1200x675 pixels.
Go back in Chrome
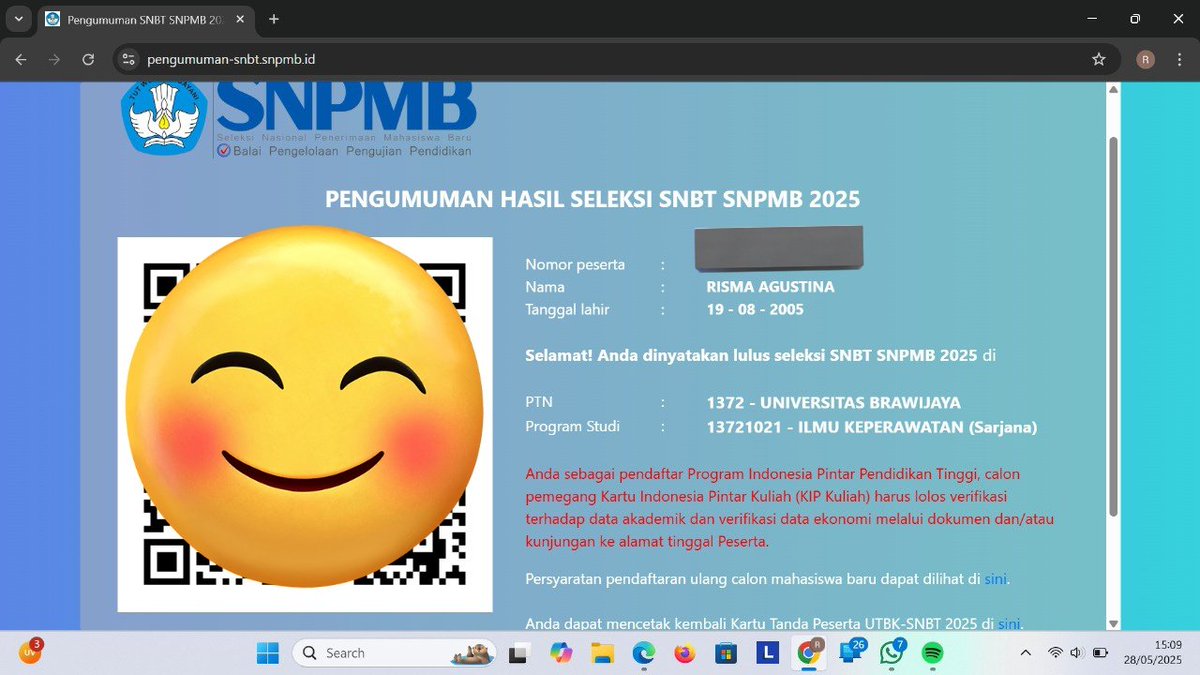(x=21, y=59)
